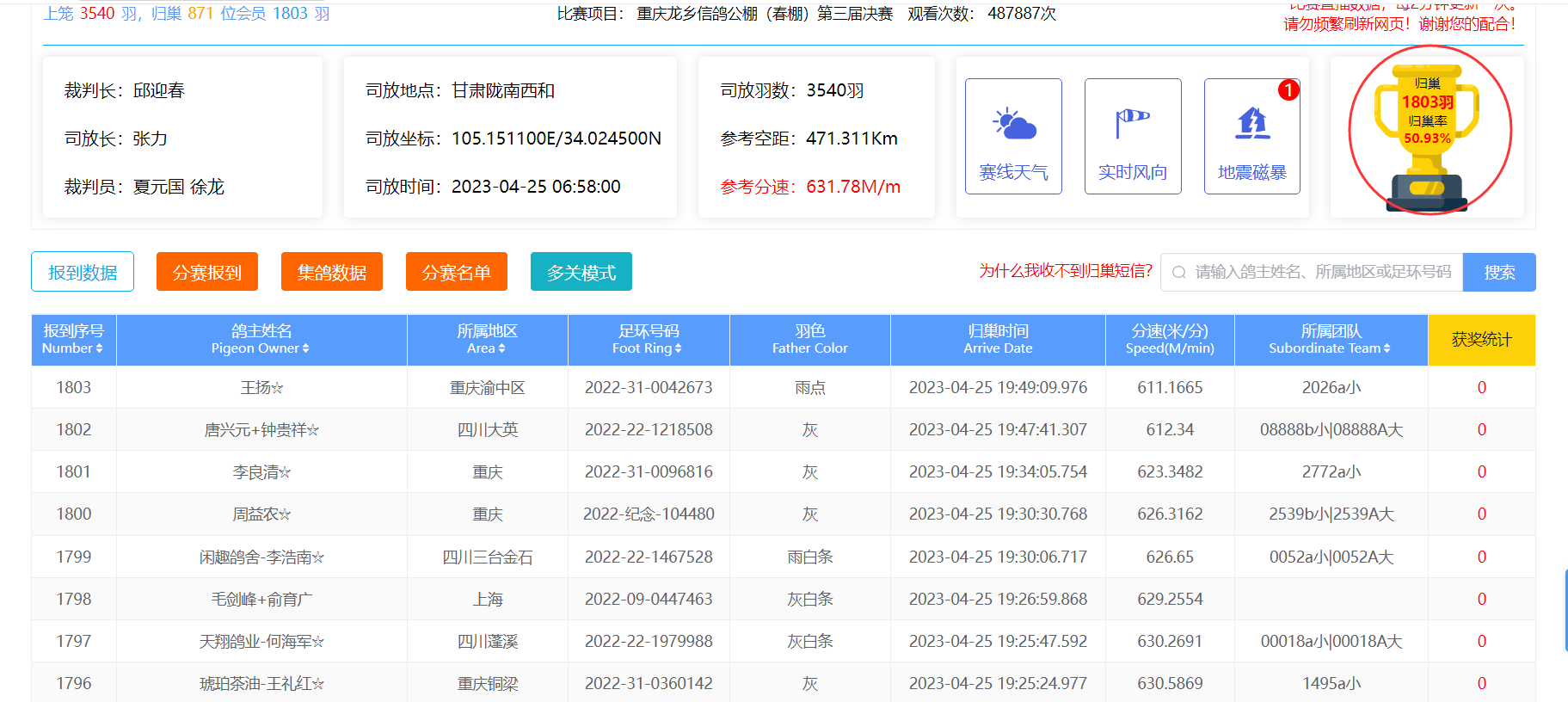Click the gold trophy 归巢 statistics icon
The width and height of the screenshot is (1568, 702).
click(x=1428, y=130)
